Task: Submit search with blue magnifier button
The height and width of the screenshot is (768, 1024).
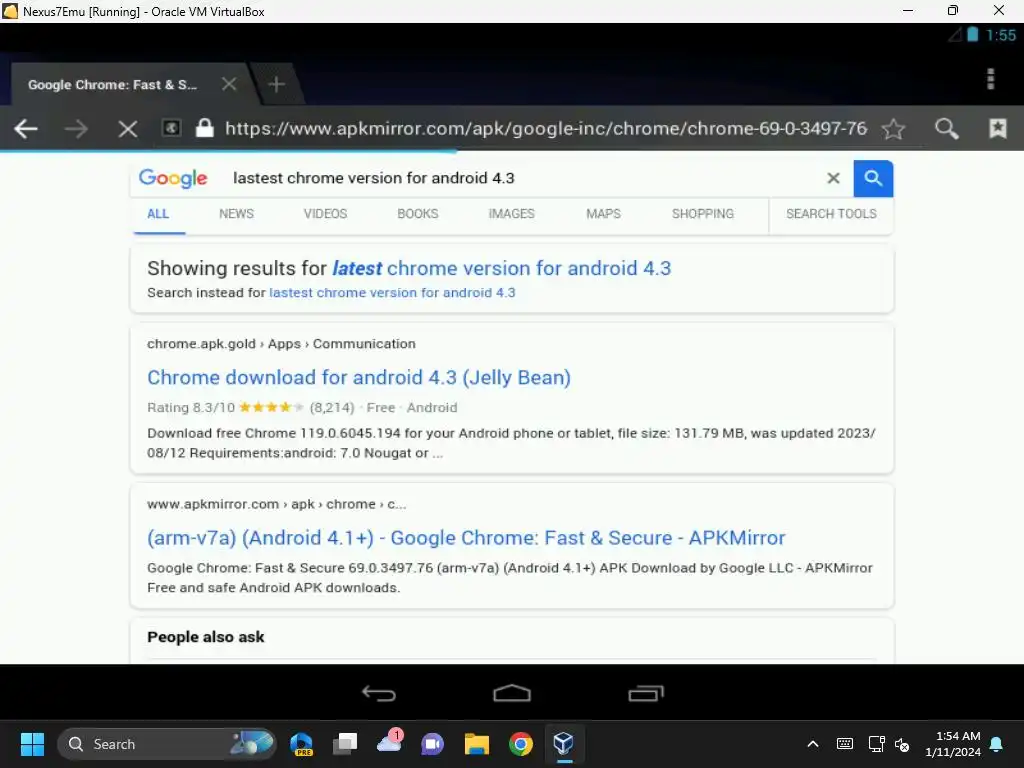Action: [873, 178]
